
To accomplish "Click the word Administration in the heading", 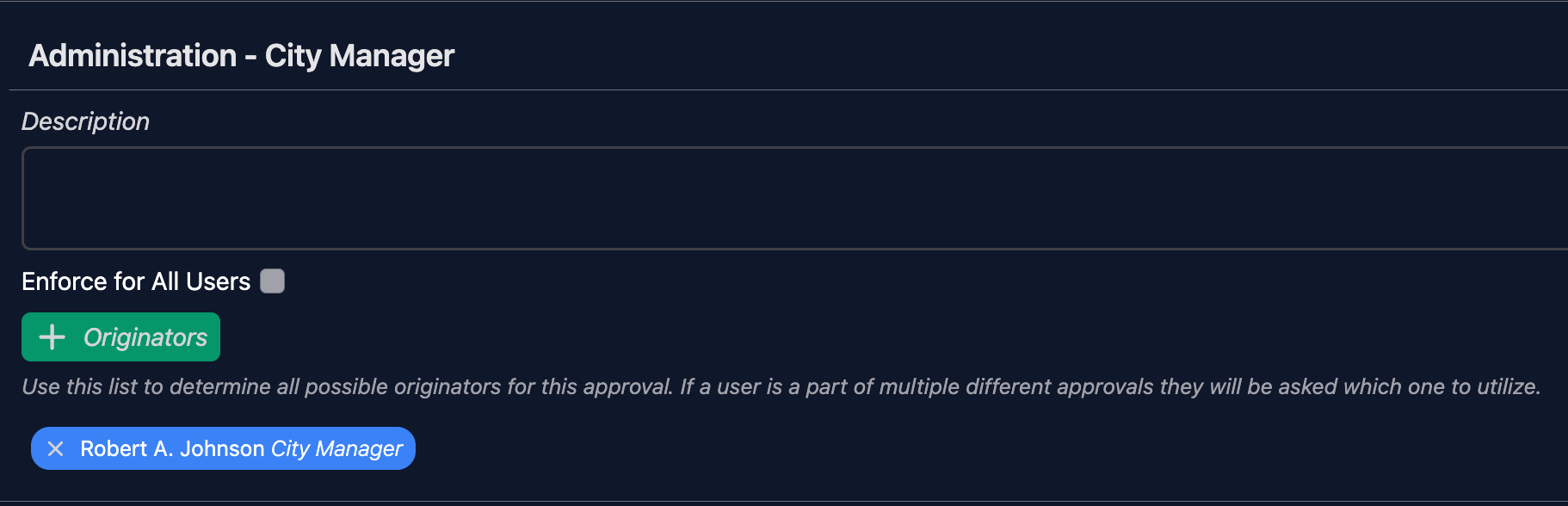I will [133, 56].
